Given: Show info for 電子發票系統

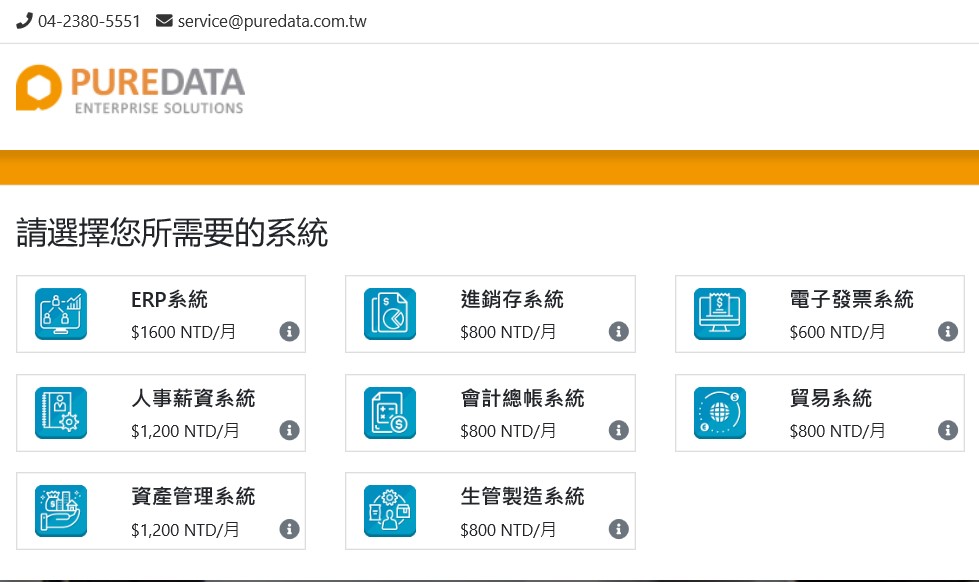Looking at the screenshot, I should (x=948, y=332).
